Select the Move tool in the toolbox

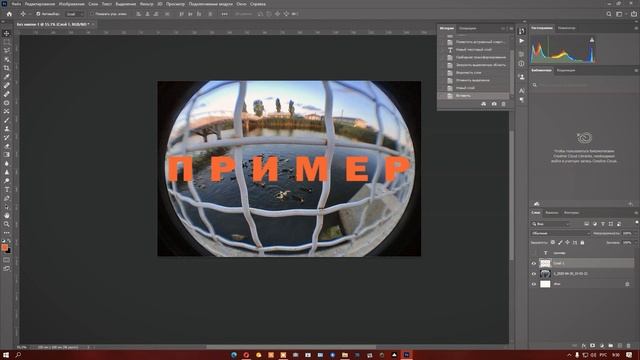[x=7, y=33]
